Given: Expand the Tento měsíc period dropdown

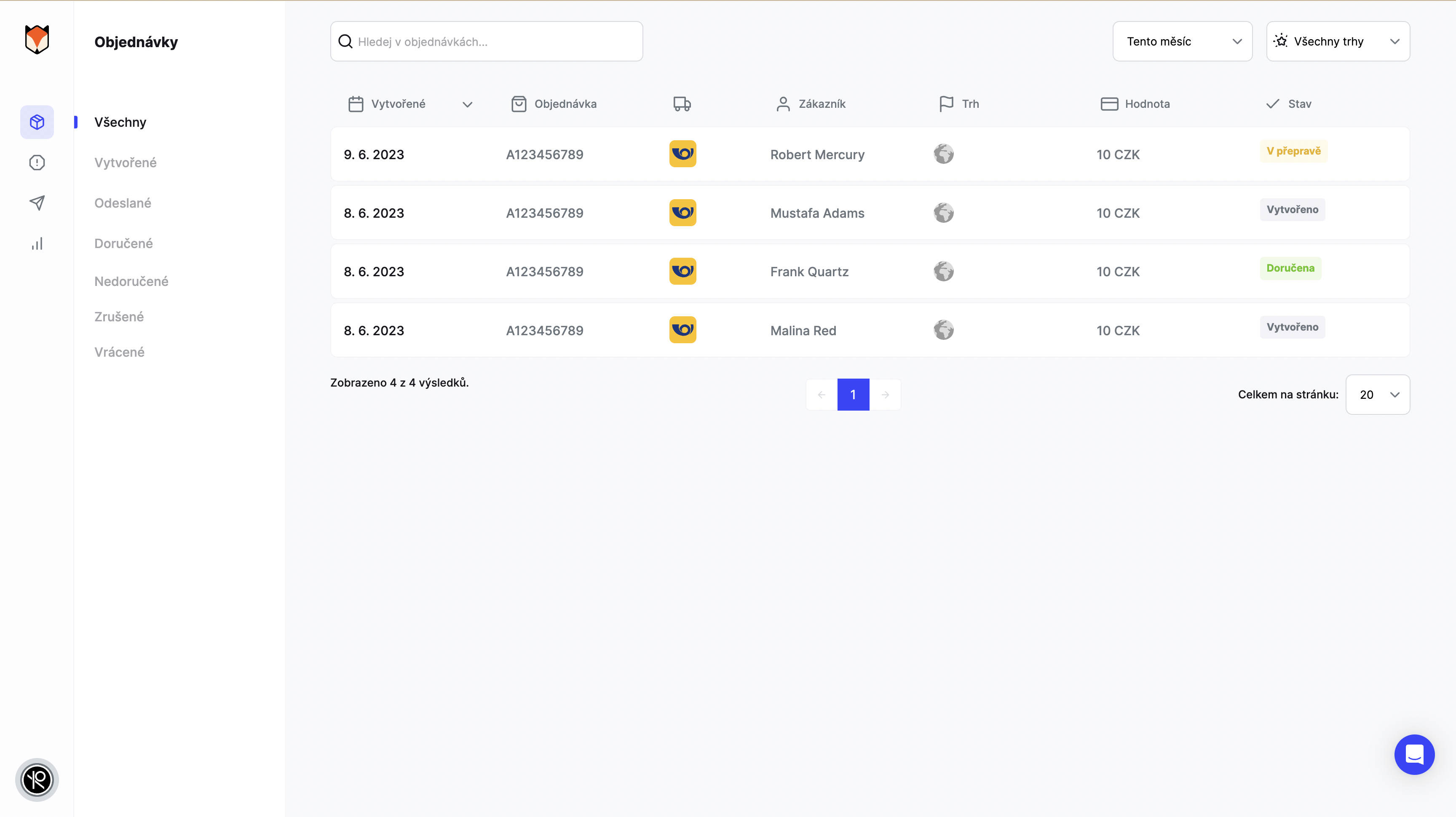Looking at the screenshot, I should [1183, 41].
